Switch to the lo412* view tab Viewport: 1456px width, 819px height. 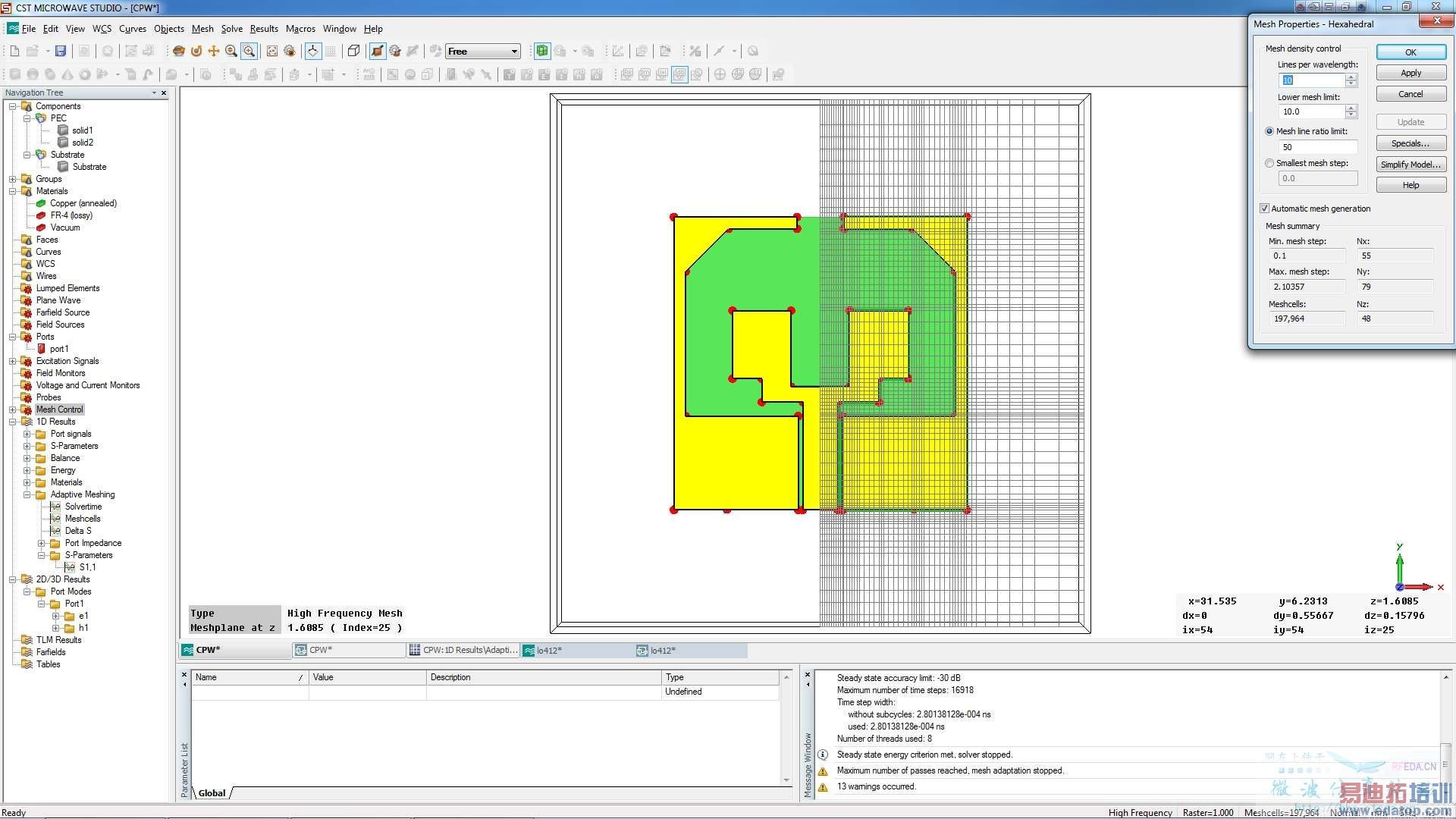[549, 651]
